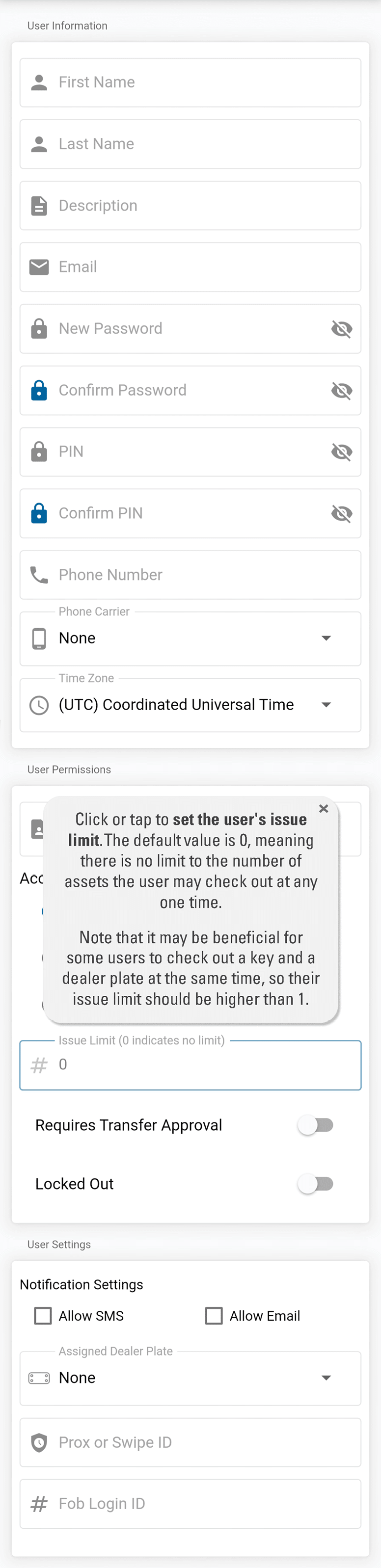
Task: Close the issue limit tooltip
Action: pyautogui.click(x=324, y=808)
